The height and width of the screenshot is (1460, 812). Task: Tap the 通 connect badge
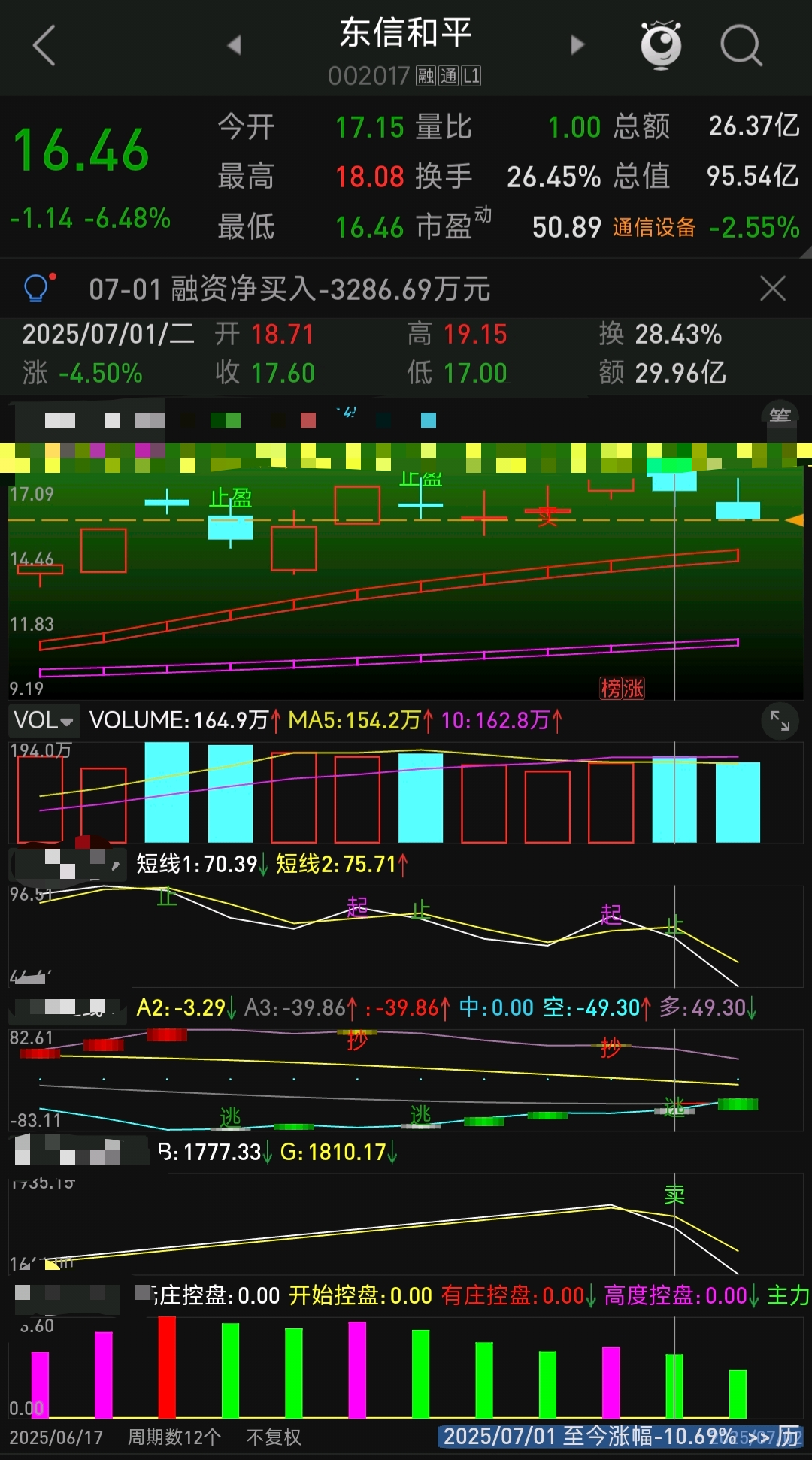point(449,76)
